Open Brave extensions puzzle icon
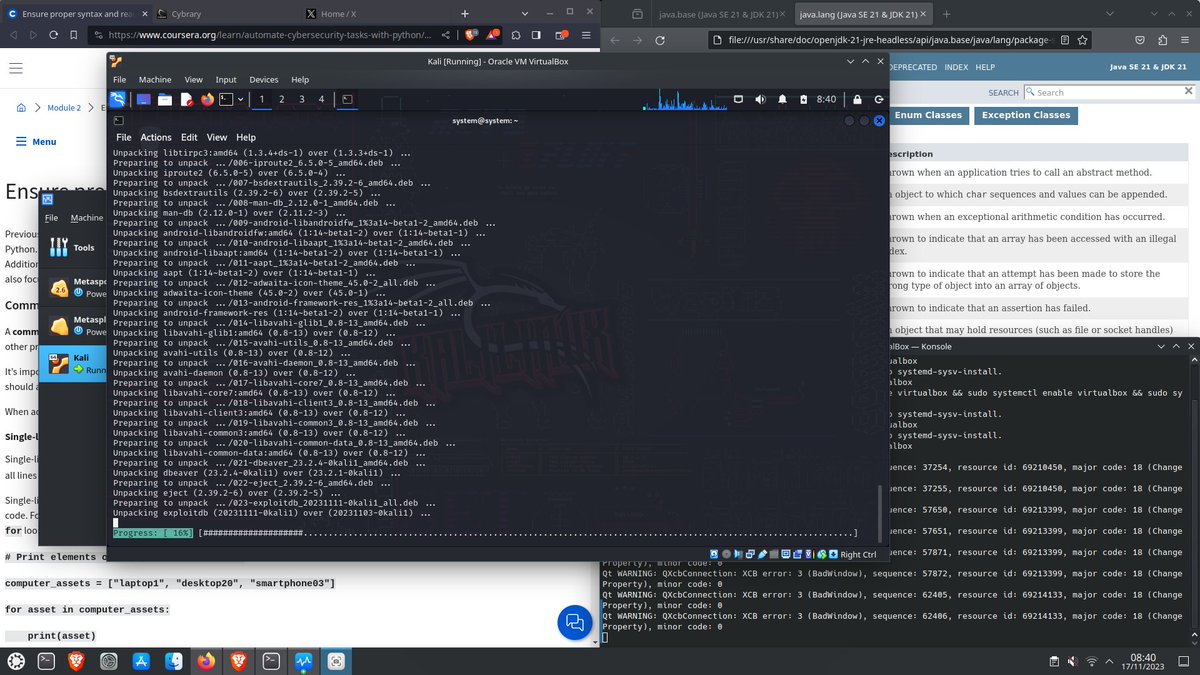 516,35
